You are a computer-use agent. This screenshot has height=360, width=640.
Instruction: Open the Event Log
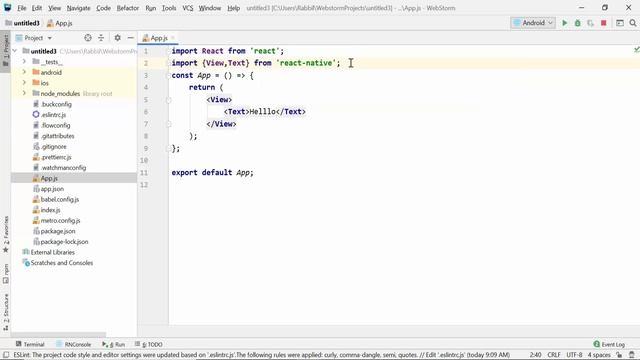click(x=609, y=344)
